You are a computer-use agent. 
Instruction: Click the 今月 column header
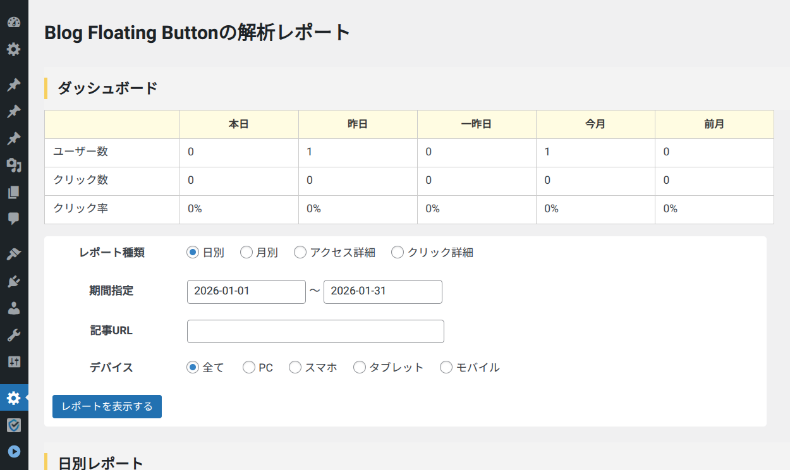point(596,124)
